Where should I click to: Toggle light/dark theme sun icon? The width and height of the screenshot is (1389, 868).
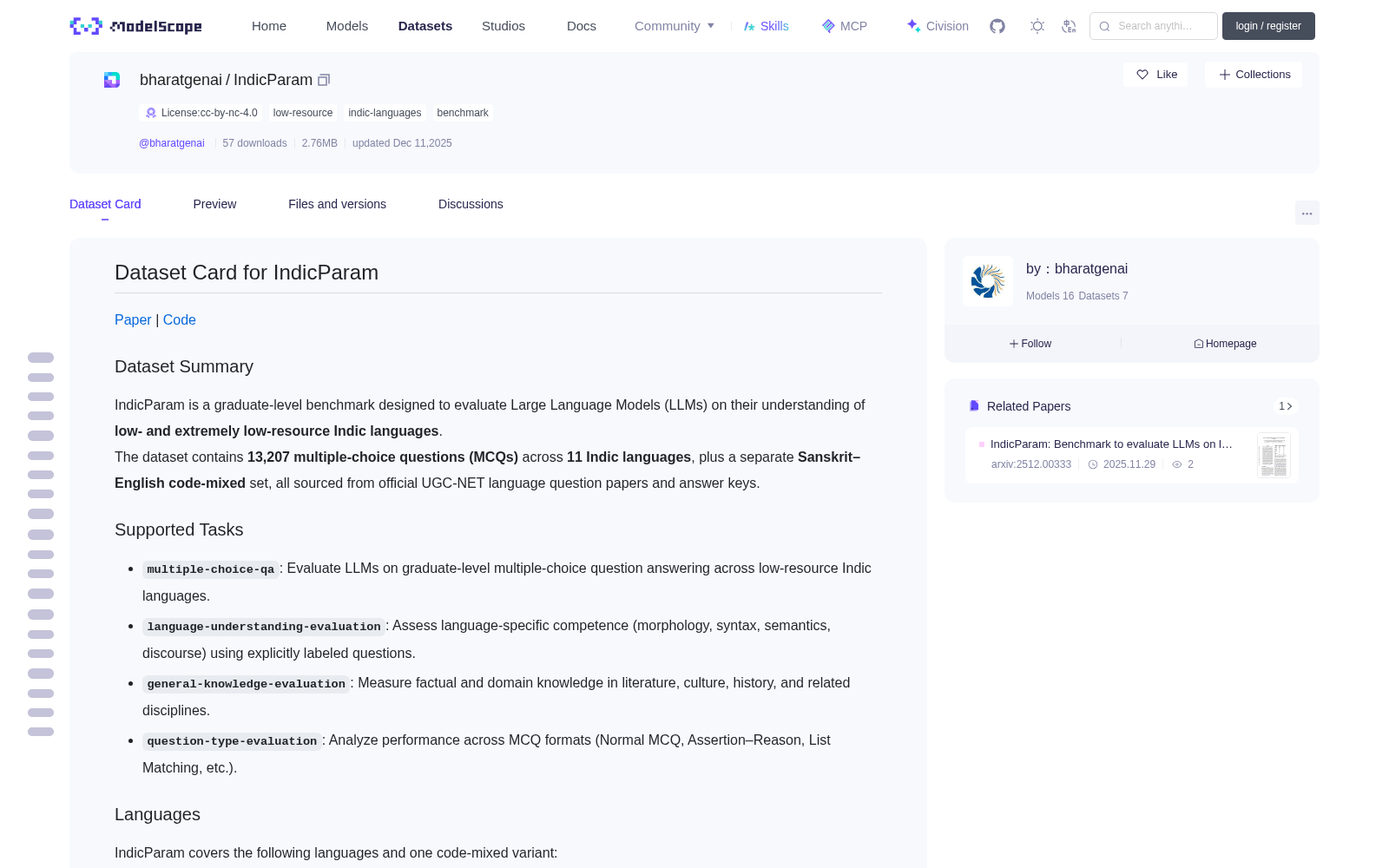(x=1037, y=26)
